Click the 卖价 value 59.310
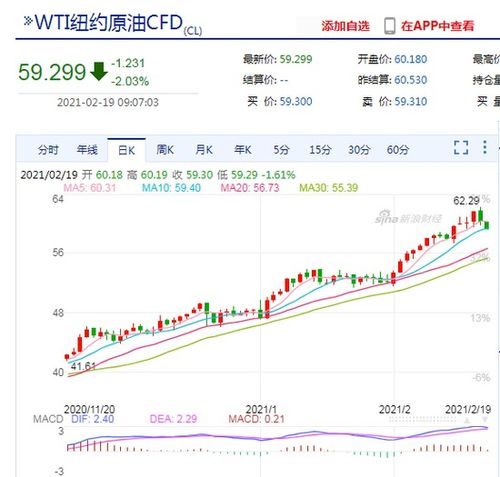Image resolution: width=500 pixels, height=477 pixels. [411, 101]
